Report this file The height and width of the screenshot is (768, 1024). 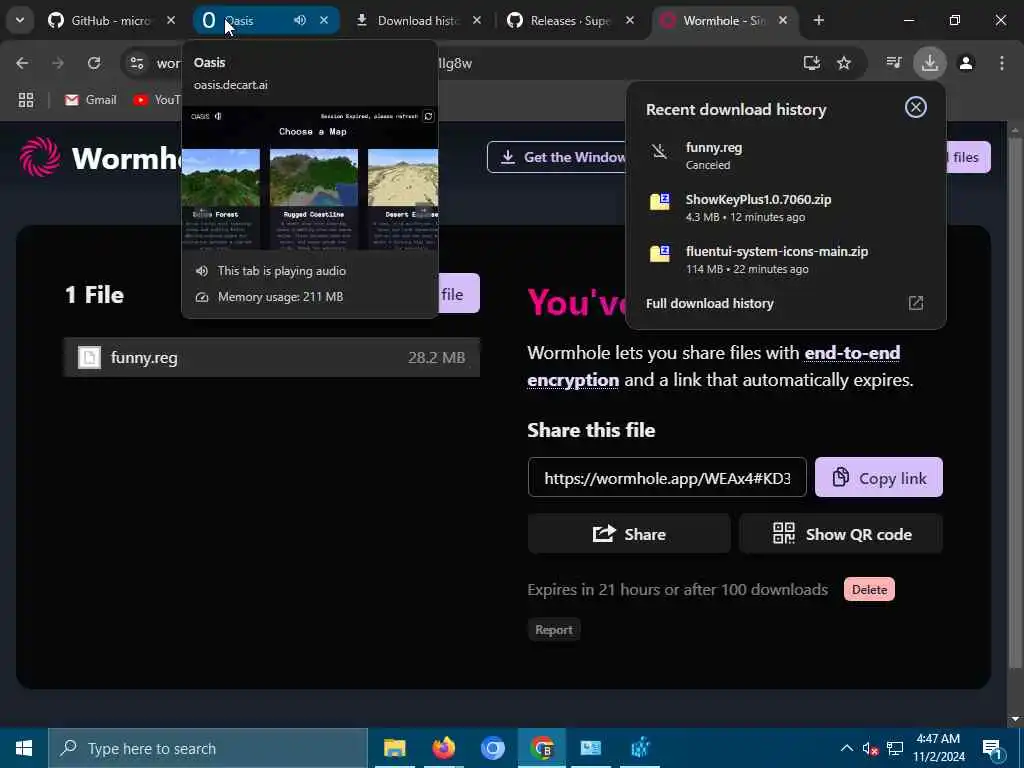(x=554, y=630)
